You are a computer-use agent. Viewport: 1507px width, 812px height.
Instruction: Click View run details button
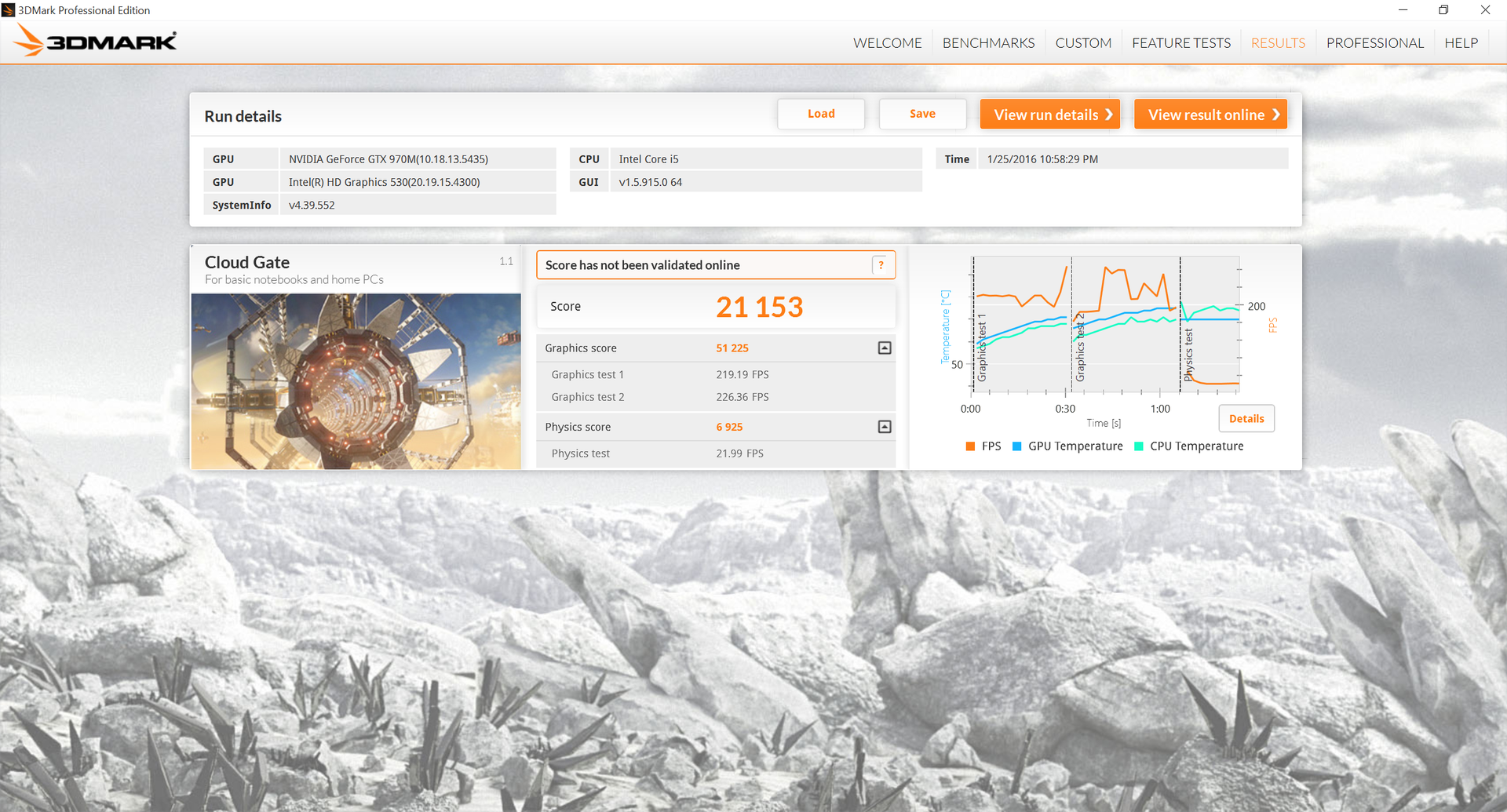pyautogui.click(x=1050, y=115)
